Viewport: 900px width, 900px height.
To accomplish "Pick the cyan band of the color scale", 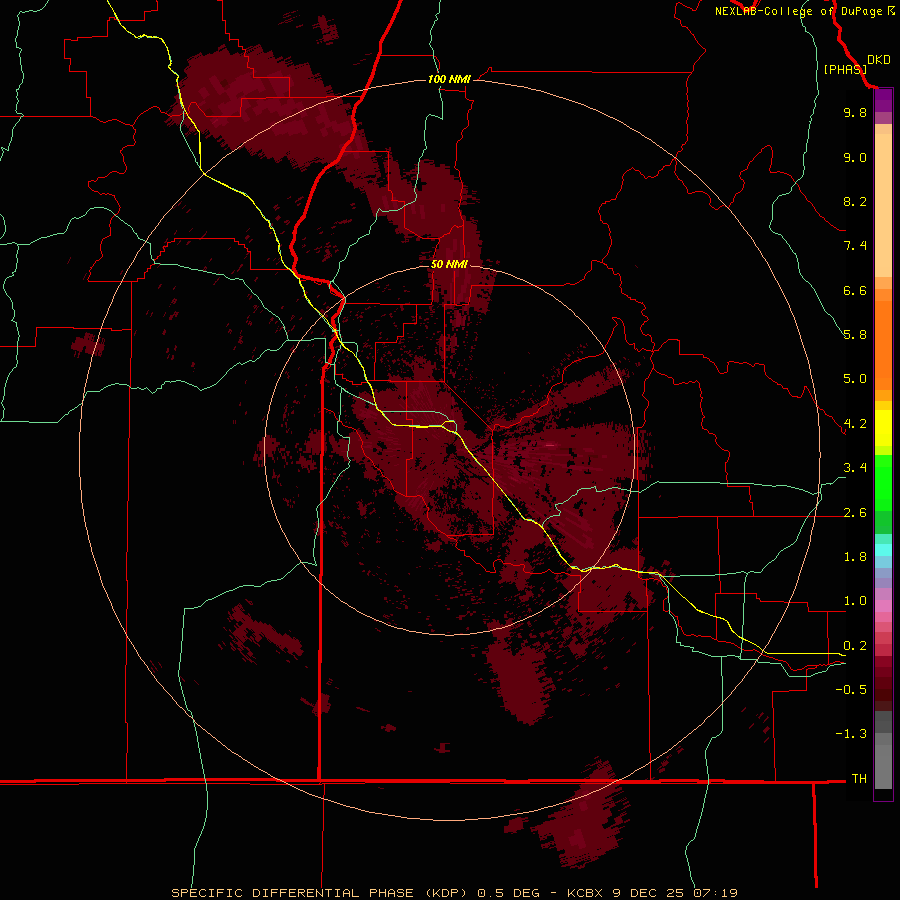I will tap(883, 550).
